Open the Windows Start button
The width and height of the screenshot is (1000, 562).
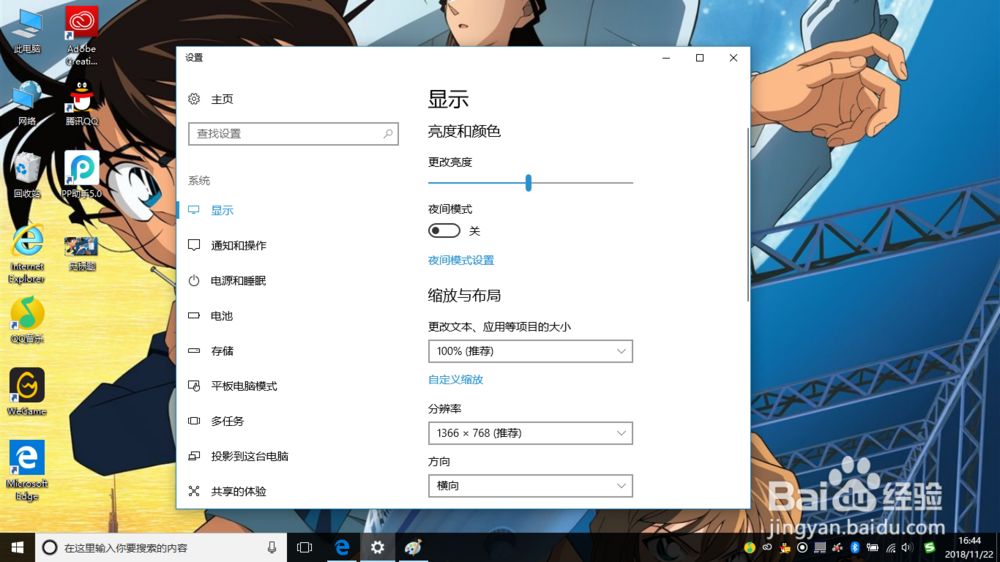coord(17,547)
